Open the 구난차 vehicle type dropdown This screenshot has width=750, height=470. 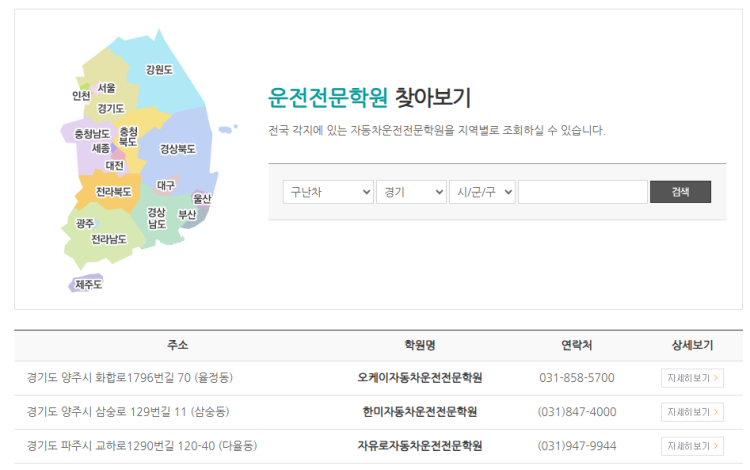[x=328, y=192]
